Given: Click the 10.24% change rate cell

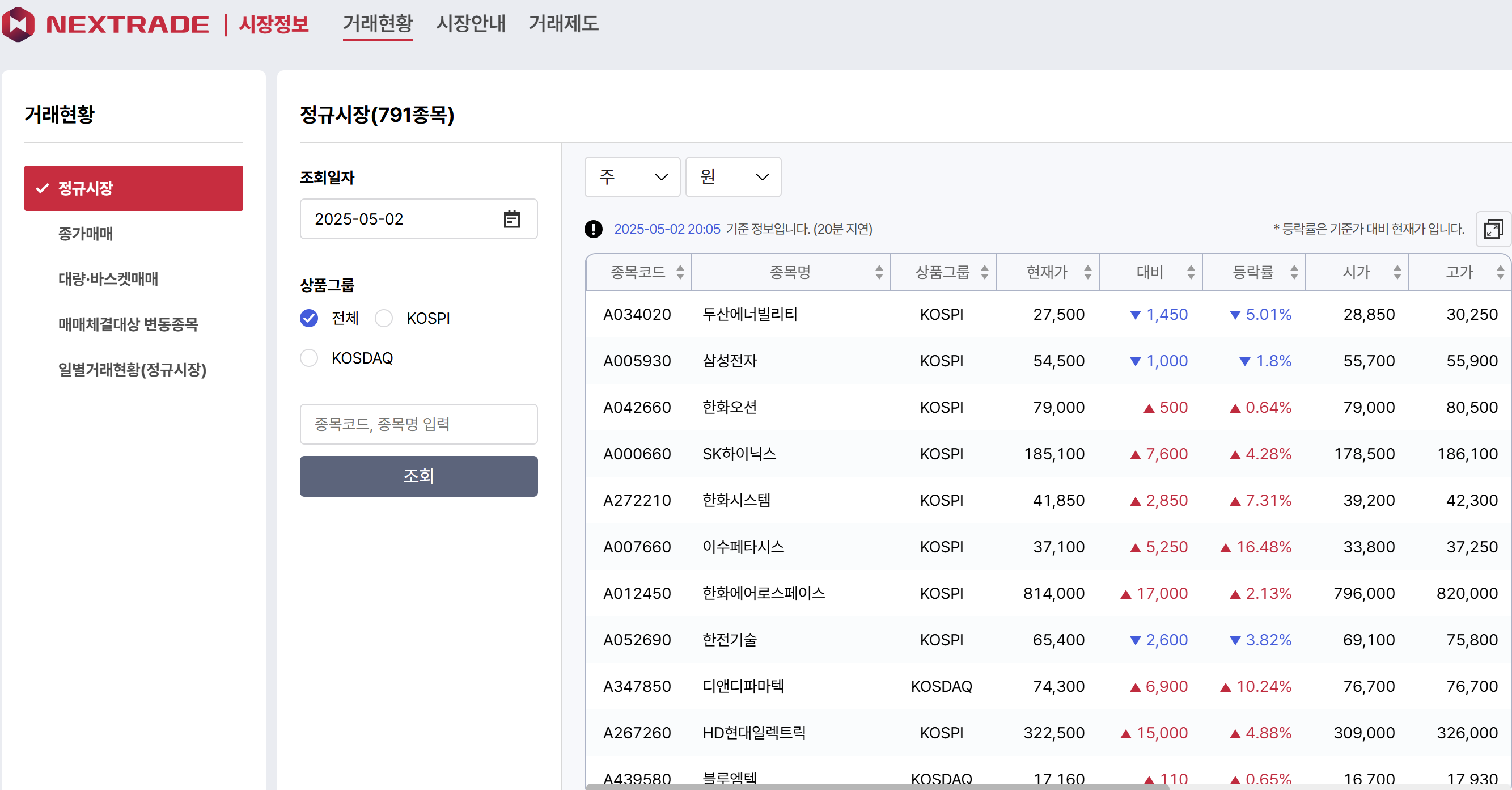Looking at the screenshot, I should tap(1256, 686).
